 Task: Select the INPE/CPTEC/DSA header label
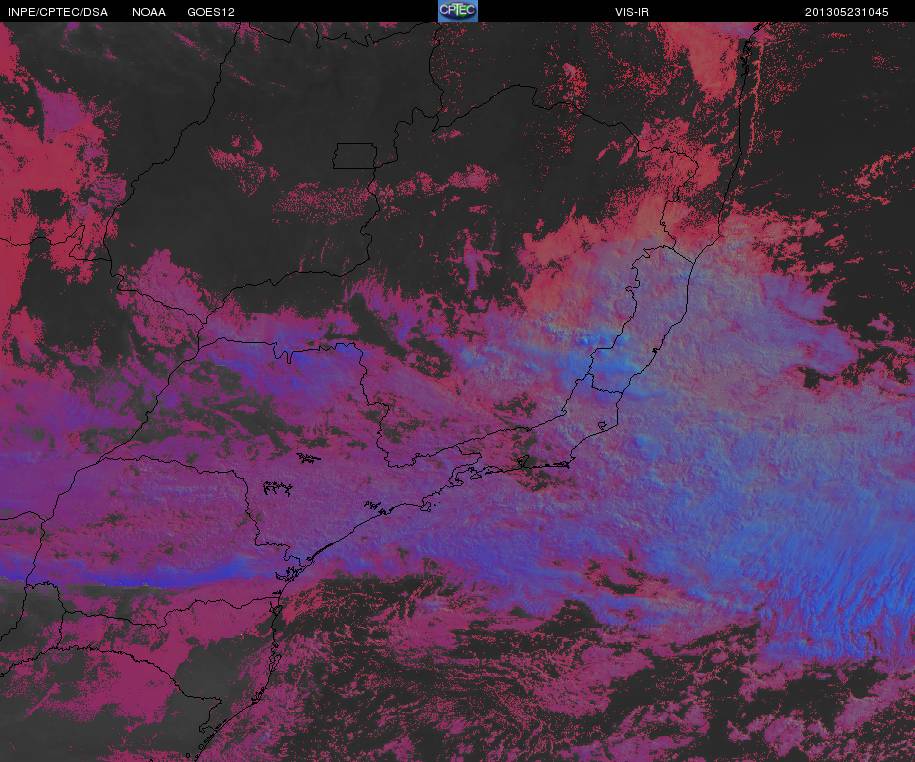pyautogui.click(x=58, y=12)
